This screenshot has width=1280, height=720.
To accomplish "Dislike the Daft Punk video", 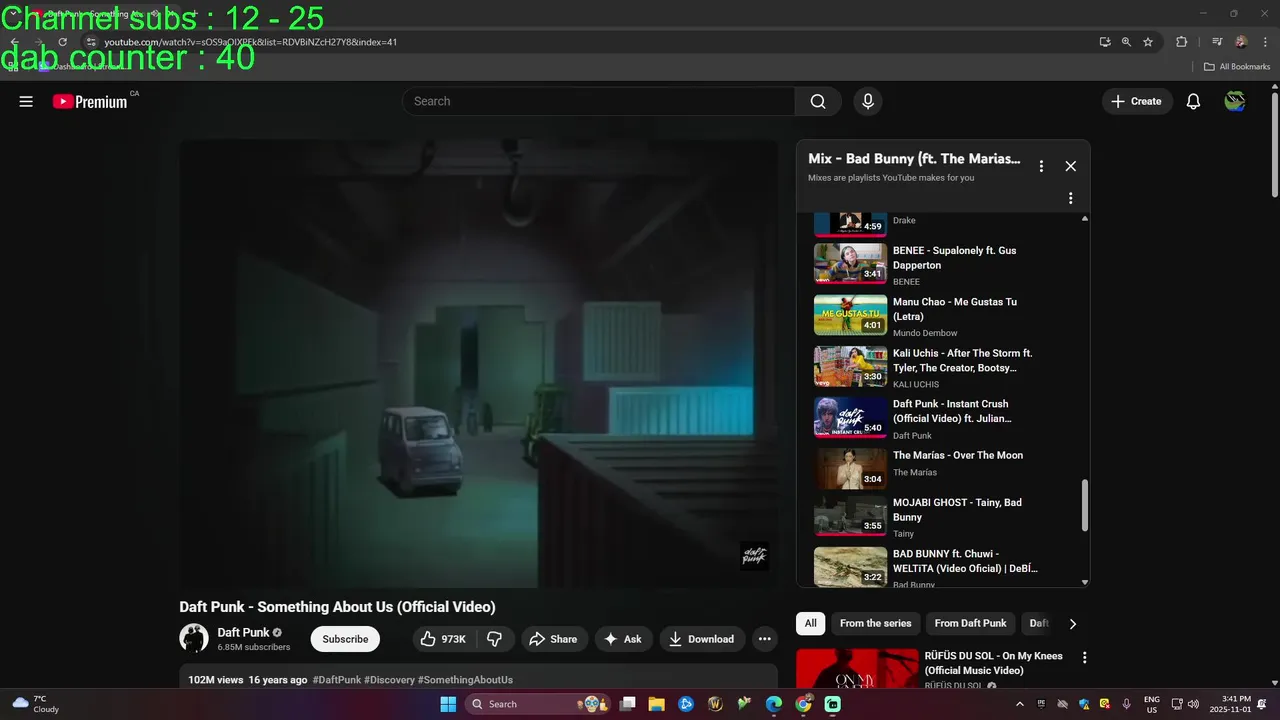I will (x=495, y=639).
